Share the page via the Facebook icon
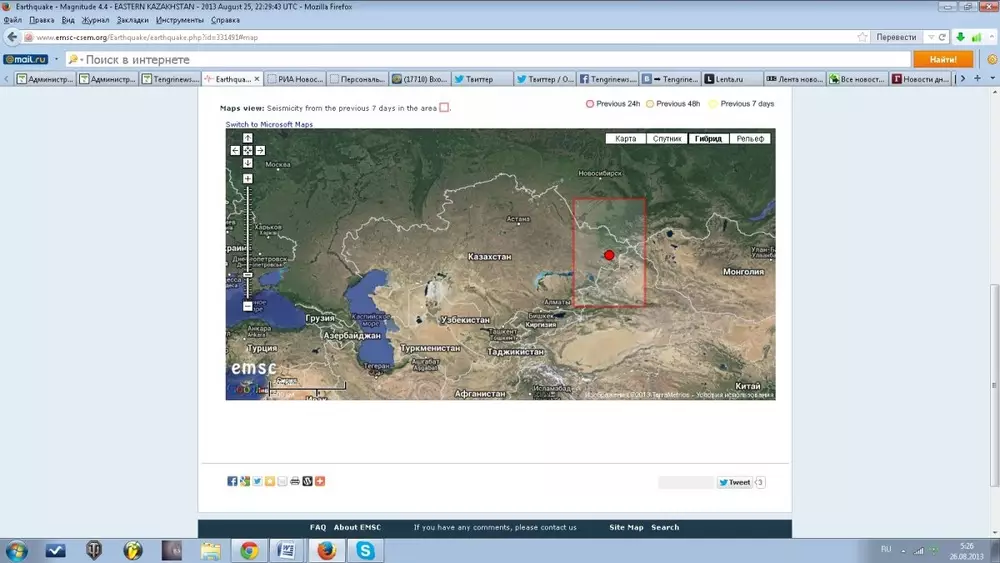This screenshot has width=1000, height=563. click(232, 481)
